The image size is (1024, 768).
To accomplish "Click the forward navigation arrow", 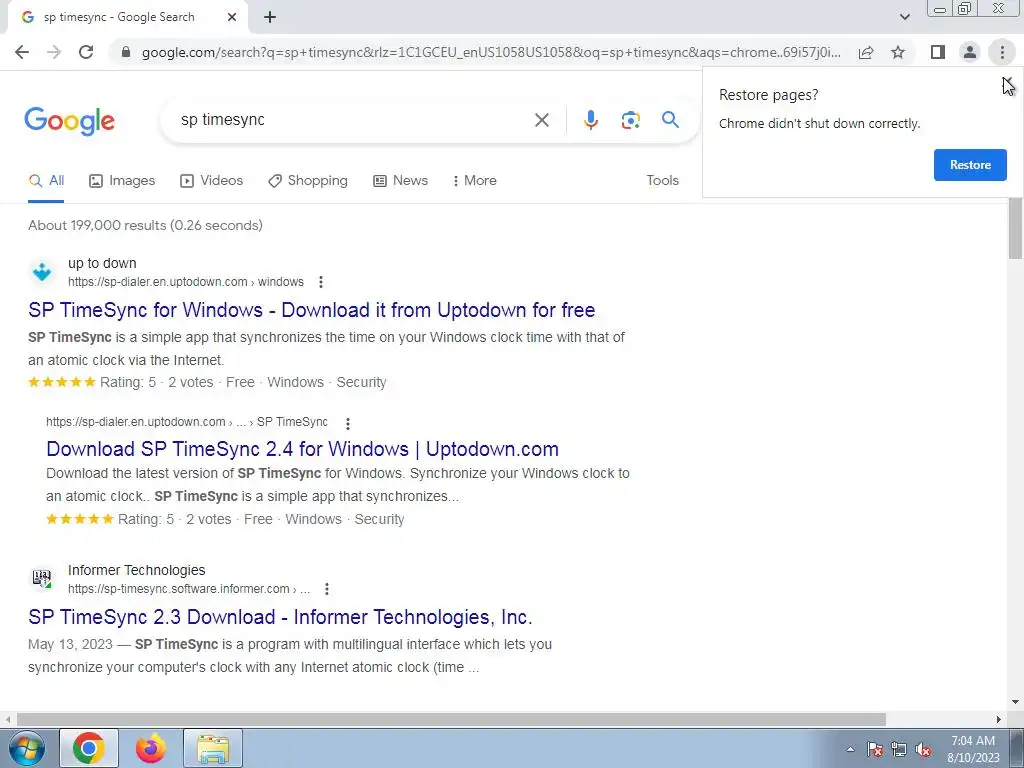I will (x=54, y=52).
